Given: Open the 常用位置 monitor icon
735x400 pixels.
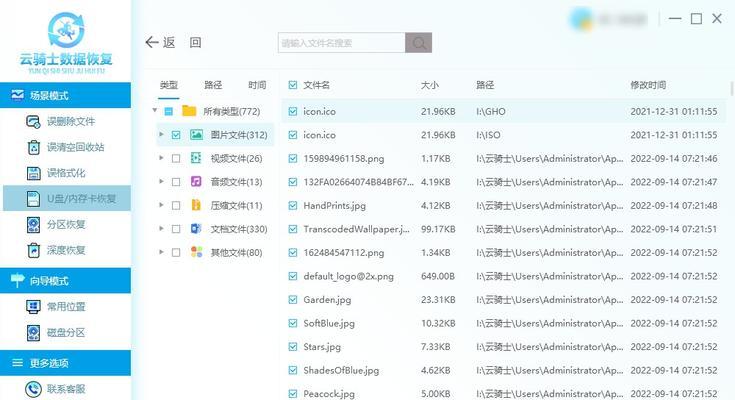Looking at the screenshot, I should pyautogui.click(x=33, y=307).
